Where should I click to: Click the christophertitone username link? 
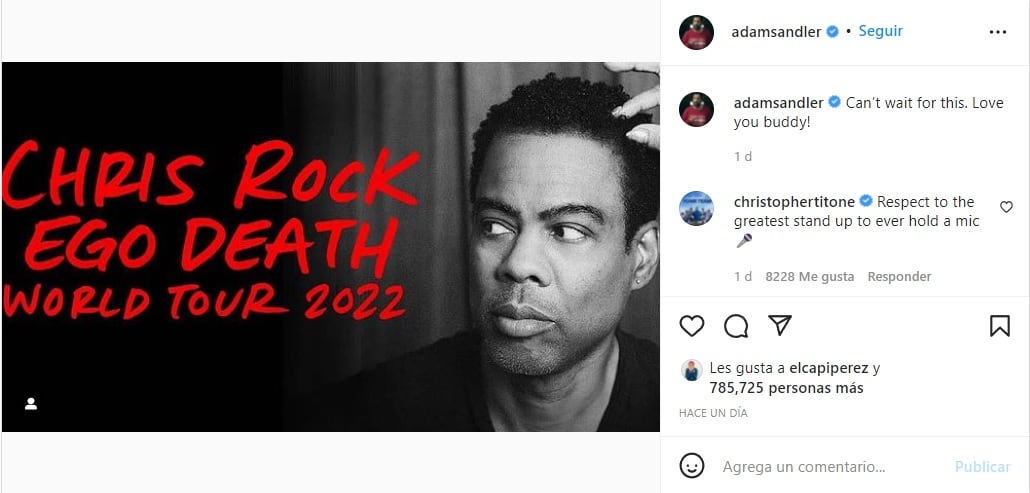tap(795, 202)
